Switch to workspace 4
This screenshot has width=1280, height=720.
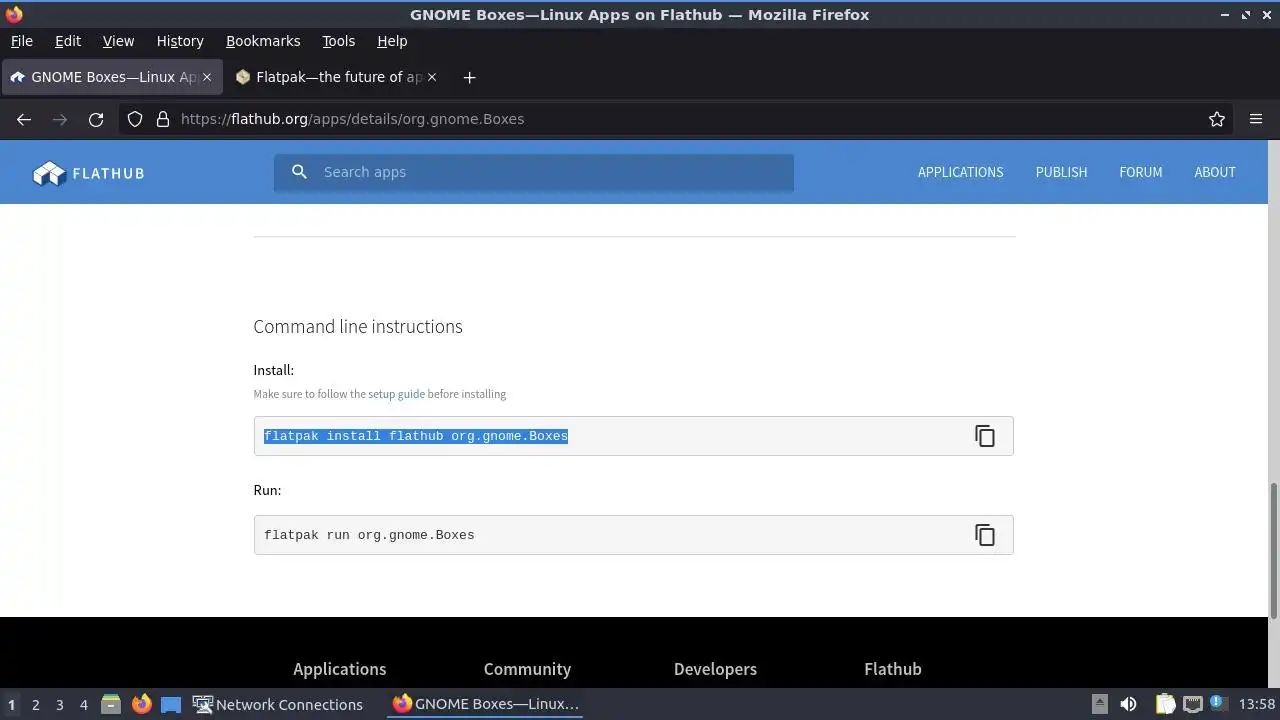point(84,704)
